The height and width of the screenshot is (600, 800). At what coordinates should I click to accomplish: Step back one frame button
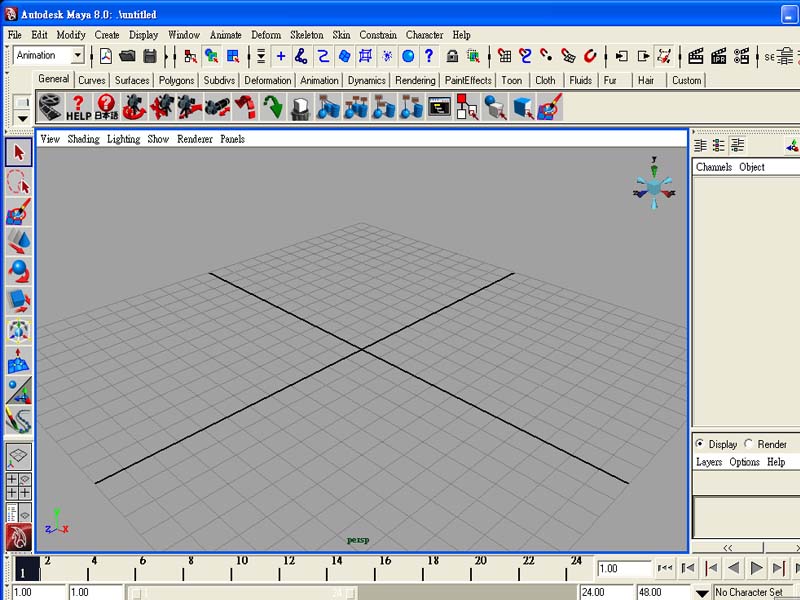(688, 568)
